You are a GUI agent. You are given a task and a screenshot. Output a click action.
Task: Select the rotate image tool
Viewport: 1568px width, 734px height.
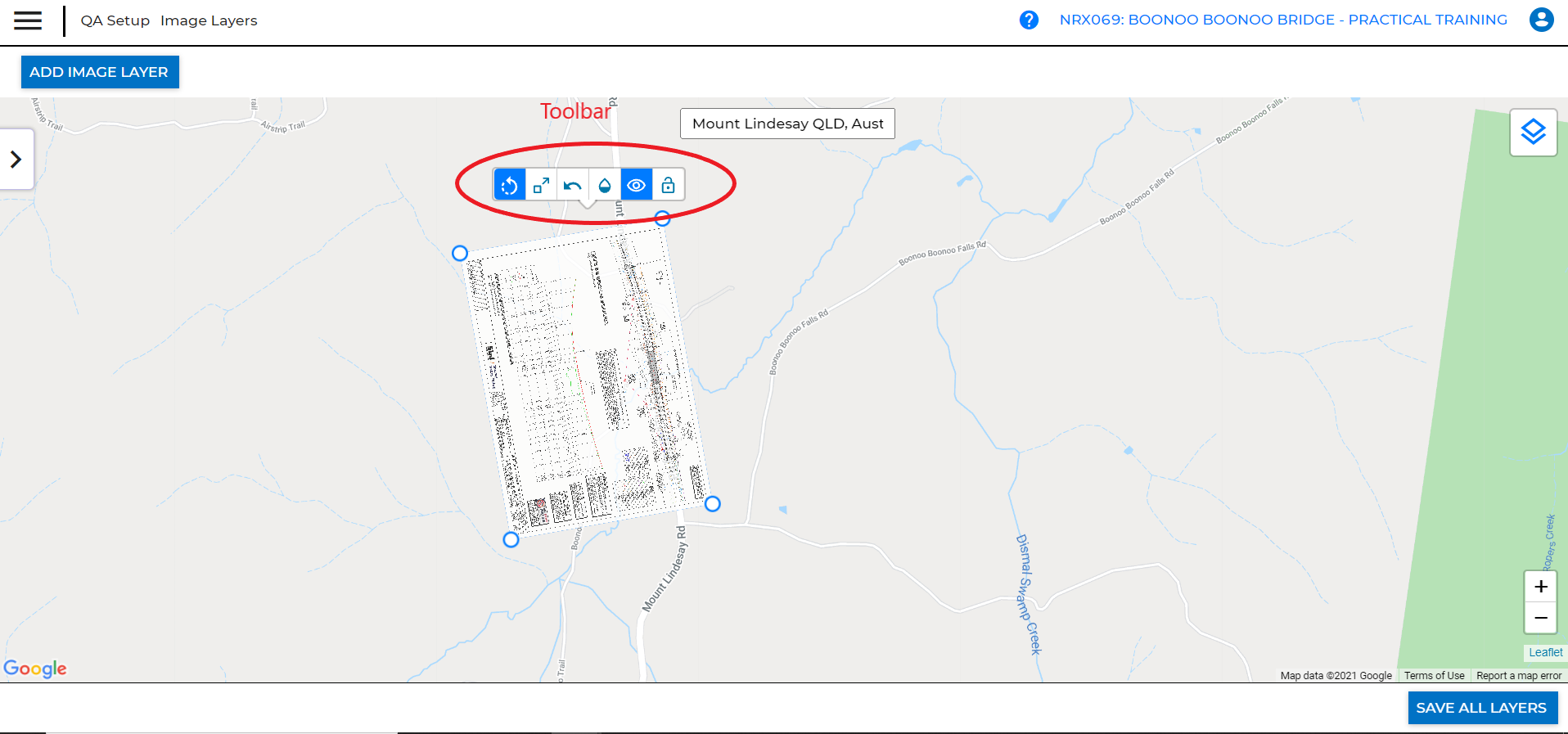point(509,186)
